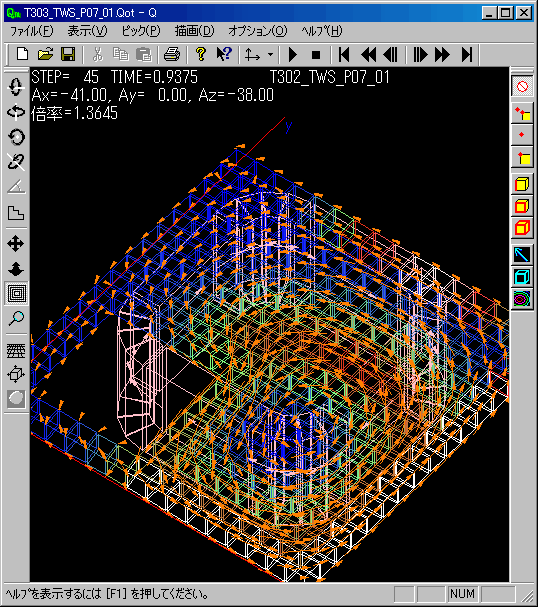Jump to the last step button
The height and width of the screenshot is (607, 538).
coord(467,55)
